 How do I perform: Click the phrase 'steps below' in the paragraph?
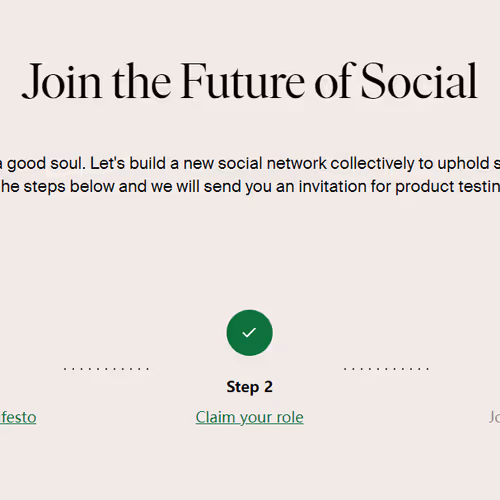pos(69,186)
